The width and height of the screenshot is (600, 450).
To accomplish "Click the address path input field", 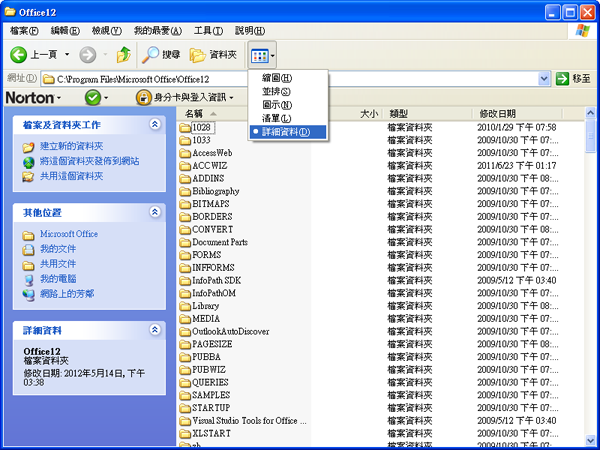I will click(x=290, y=79).
